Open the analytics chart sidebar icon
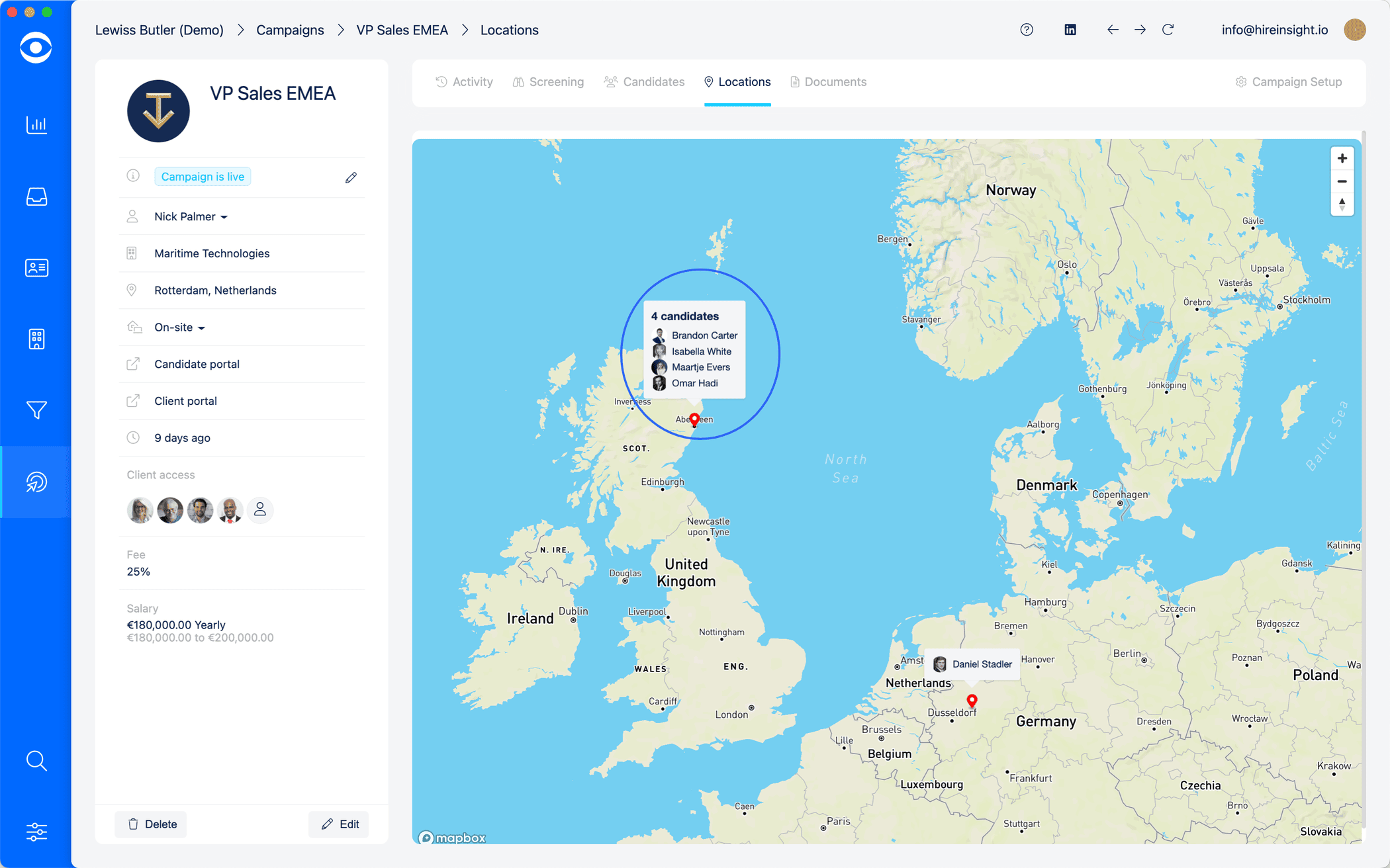The image size is (1390, 868). tap(36, 125)
